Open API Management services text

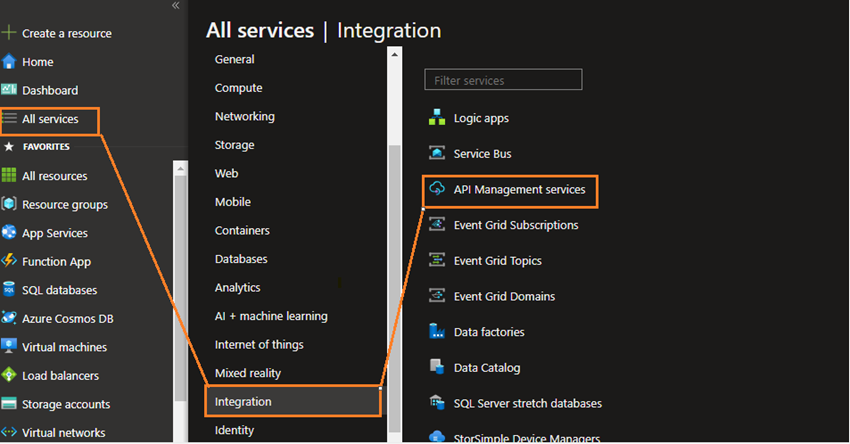coord(519,189)
